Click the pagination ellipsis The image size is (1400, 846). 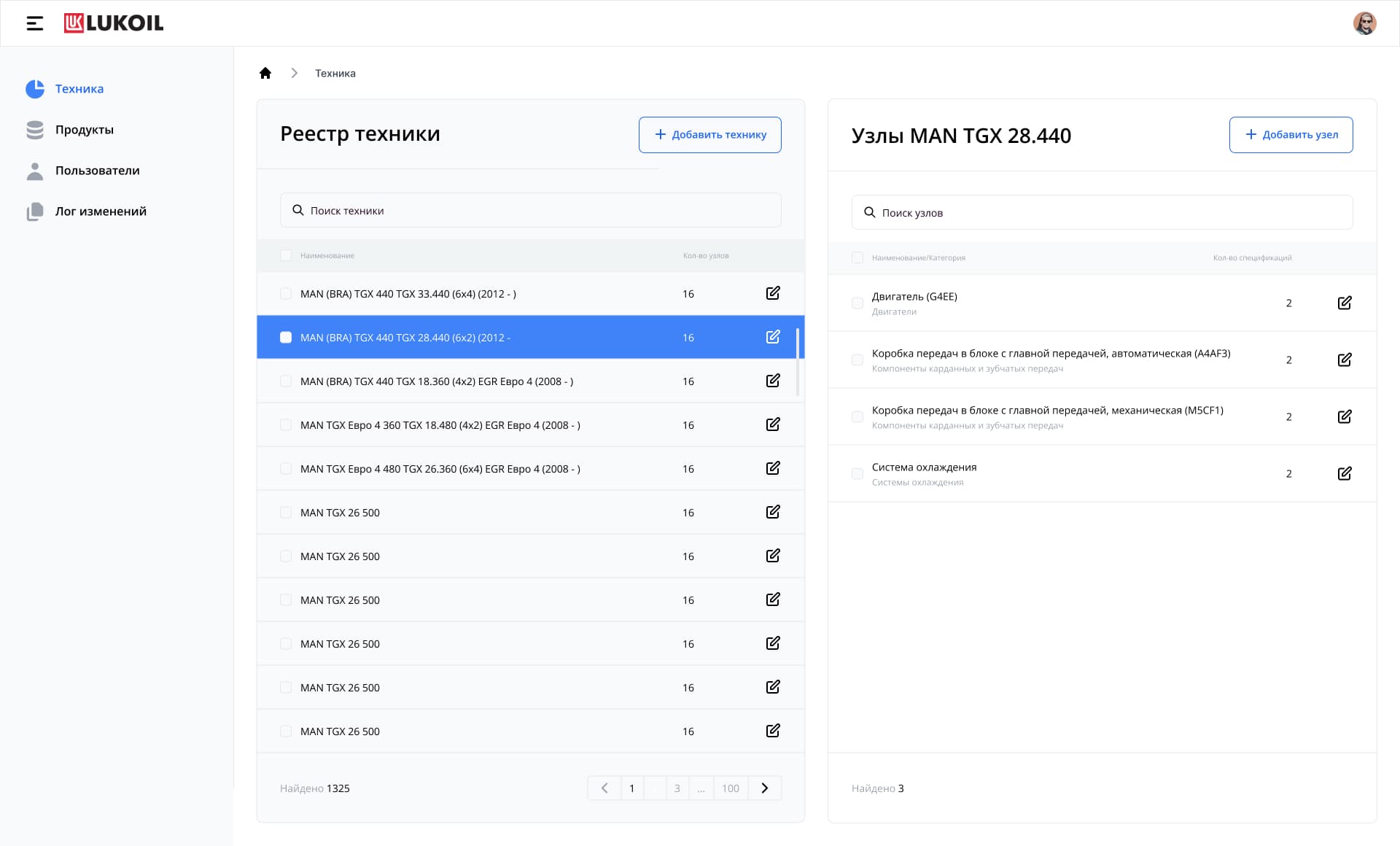point(701,788)
